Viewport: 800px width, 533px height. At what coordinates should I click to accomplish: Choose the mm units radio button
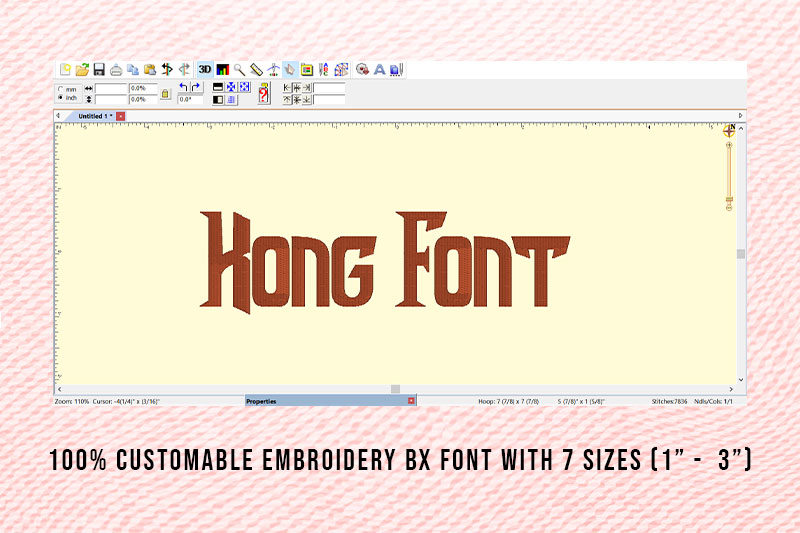[61, 89]
